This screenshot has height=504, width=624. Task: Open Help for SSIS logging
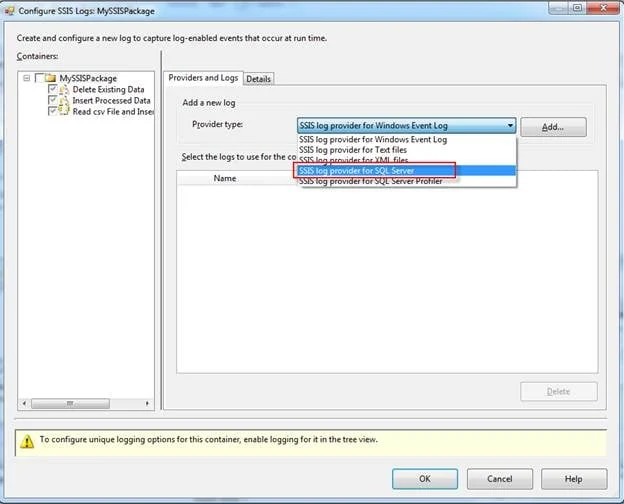click(x=574, y=479)
